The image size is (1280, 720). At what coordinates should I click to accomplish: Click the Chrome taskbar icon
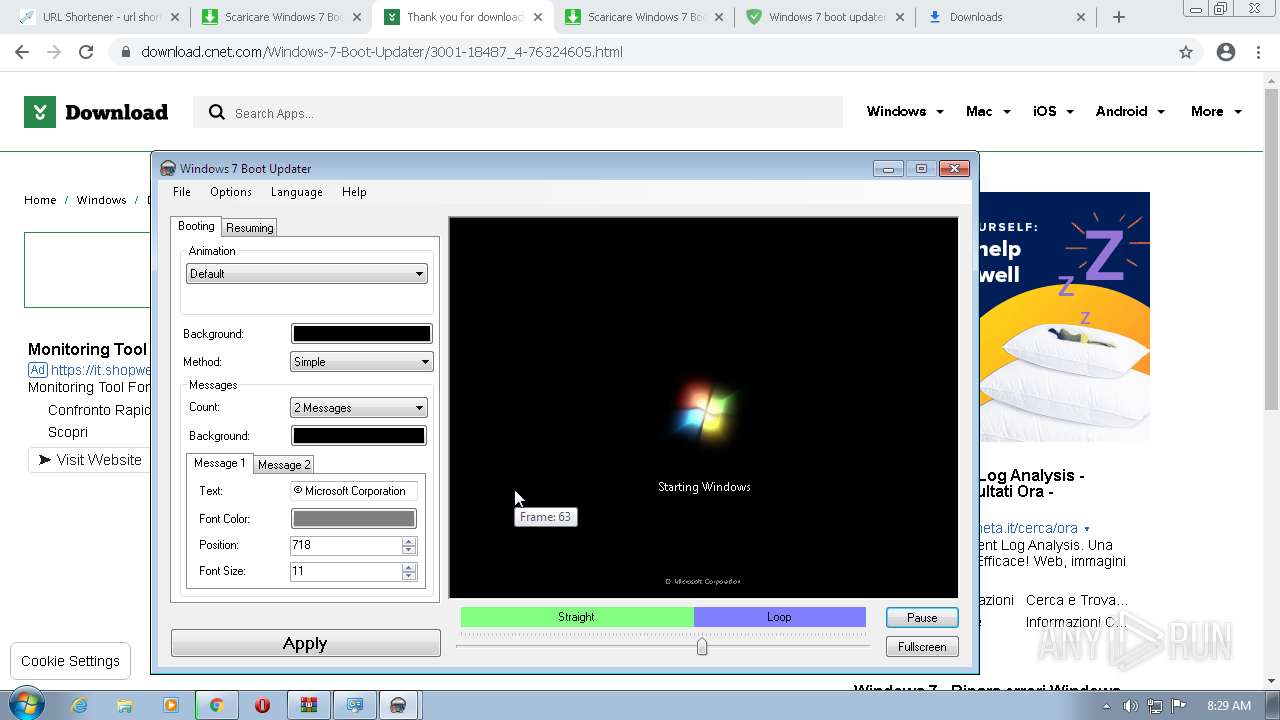[216, 705]
